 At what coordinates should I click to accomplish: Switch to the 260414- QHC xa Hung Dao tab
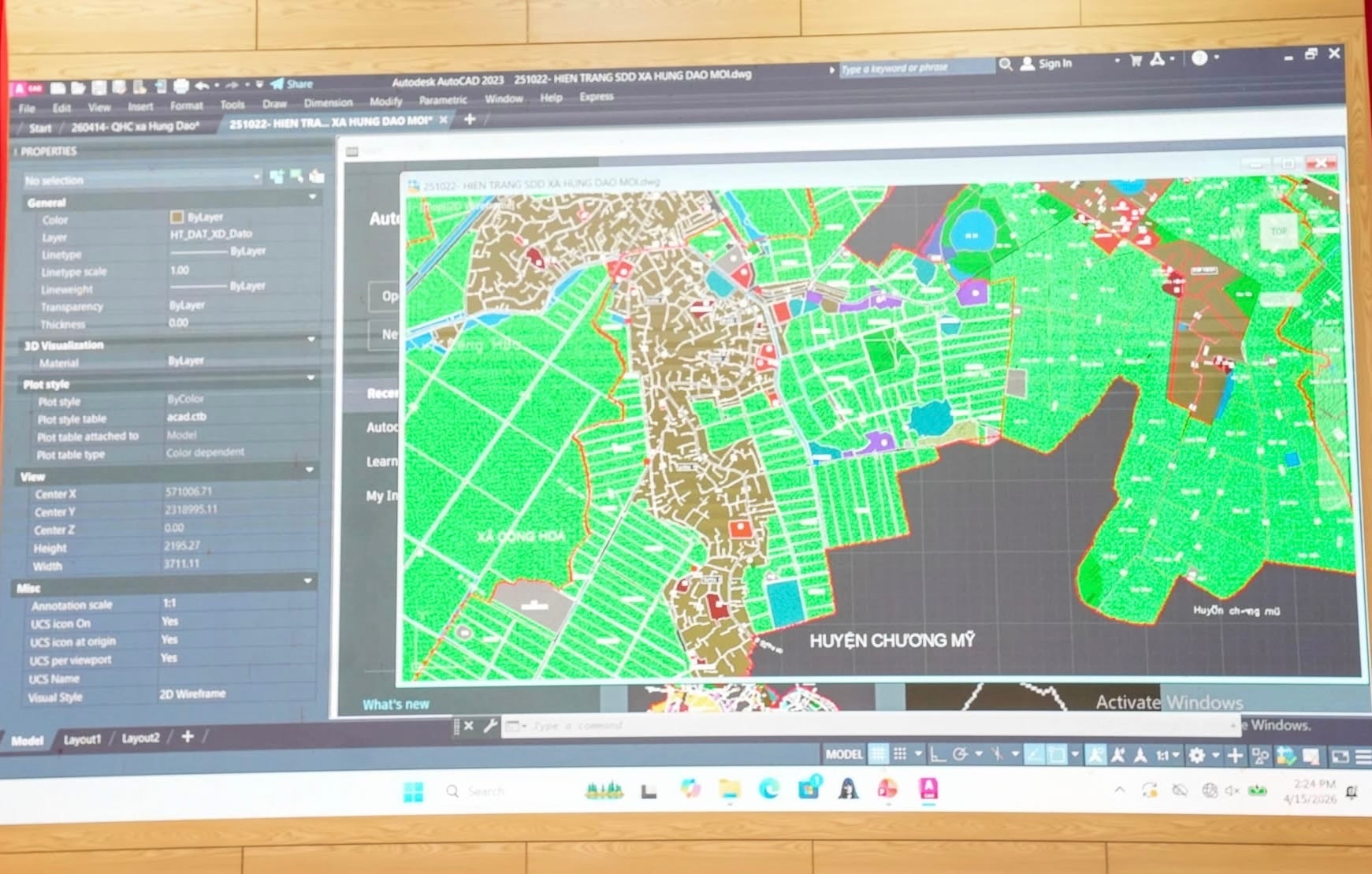135,126
